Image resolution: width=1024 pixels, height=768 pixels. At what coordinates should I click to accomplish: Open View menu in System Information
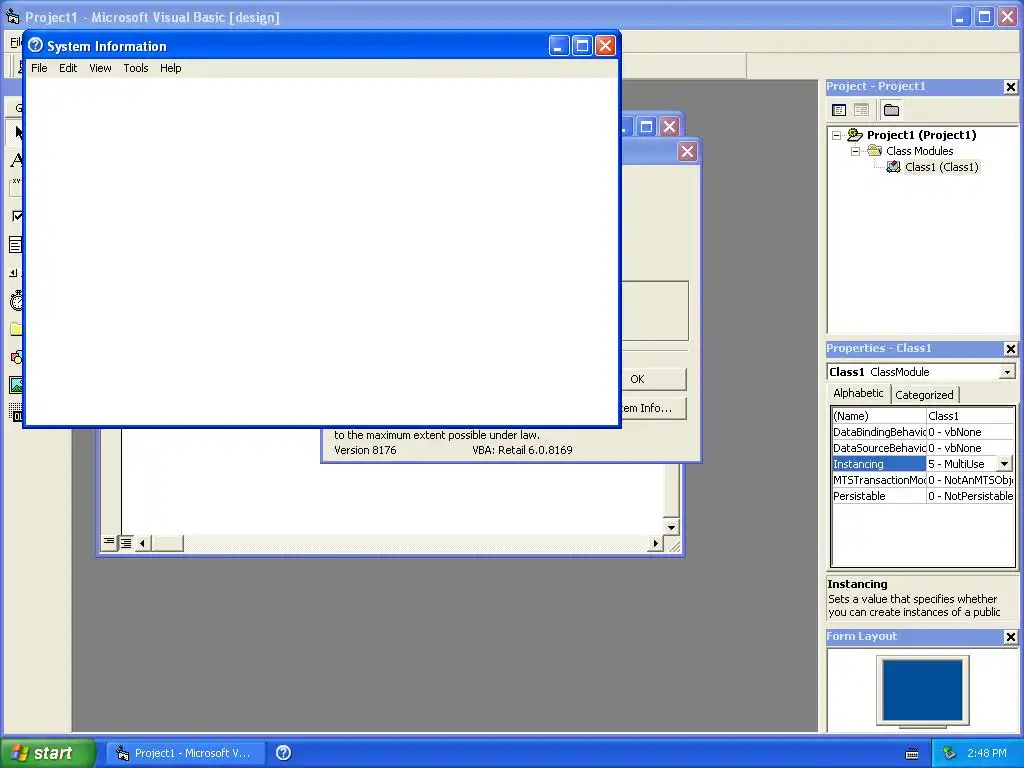click(x=100, y=68)
